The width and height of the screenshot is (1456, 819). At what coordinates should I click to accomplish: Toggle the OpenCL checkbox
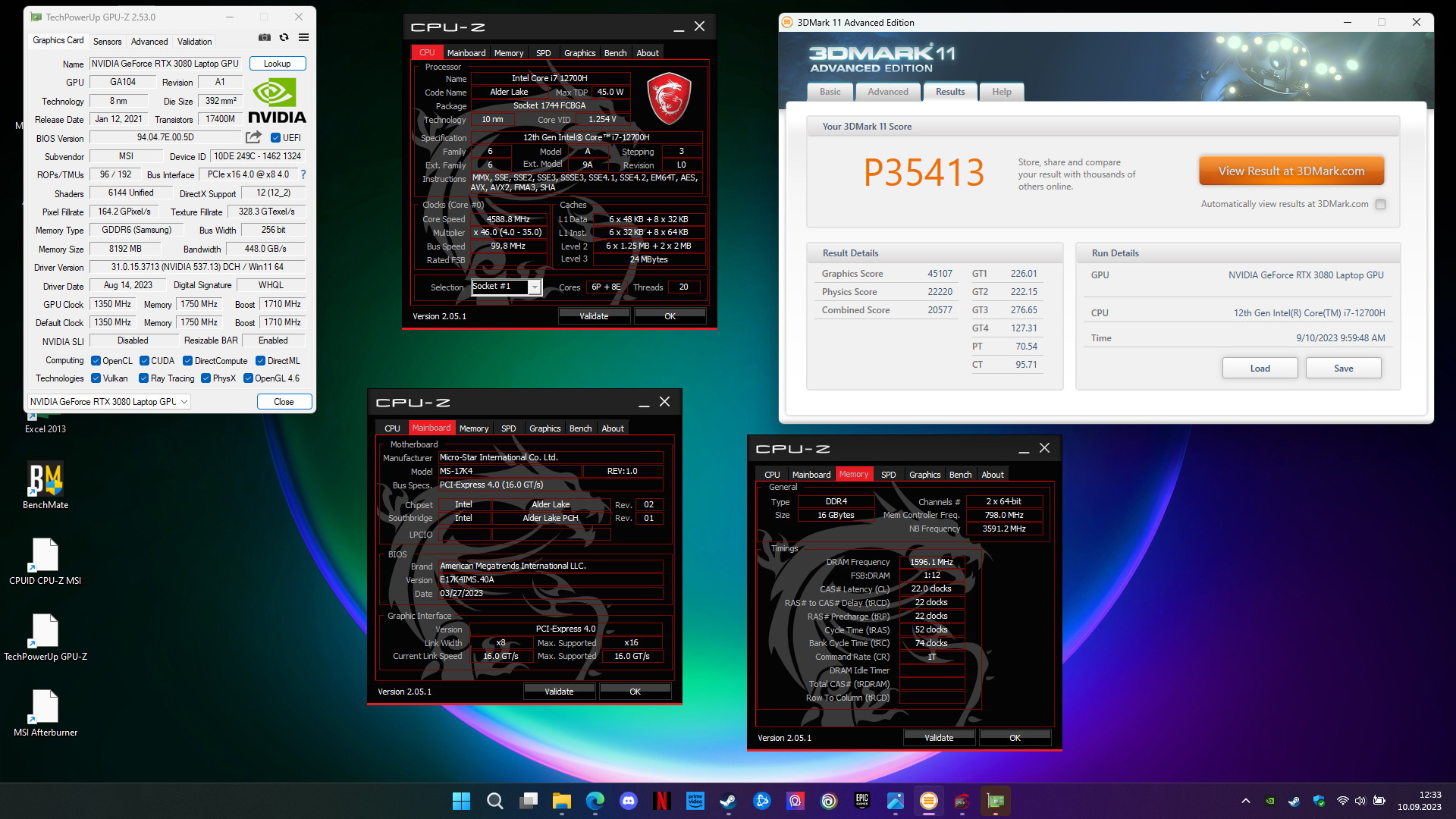point(96,361)
